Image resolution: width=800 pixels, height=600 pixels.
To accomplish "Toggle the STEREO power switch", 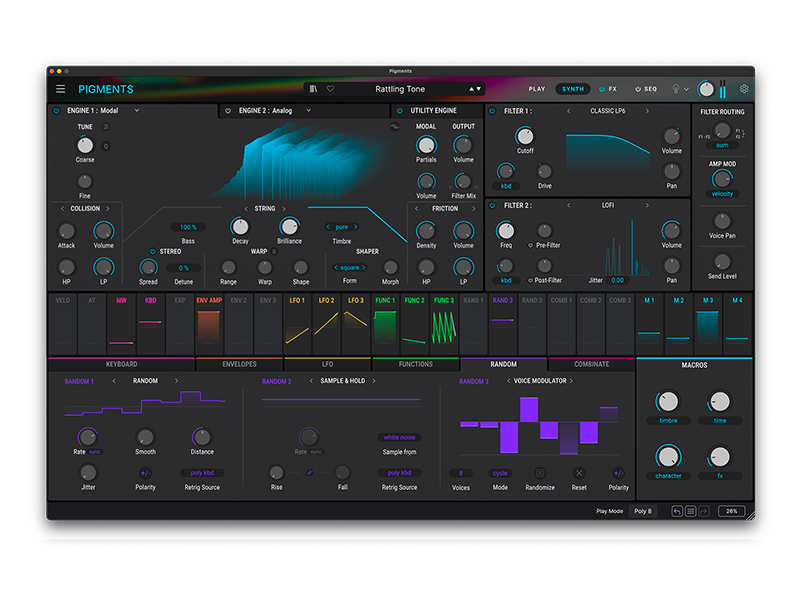I will pos(152,252).
